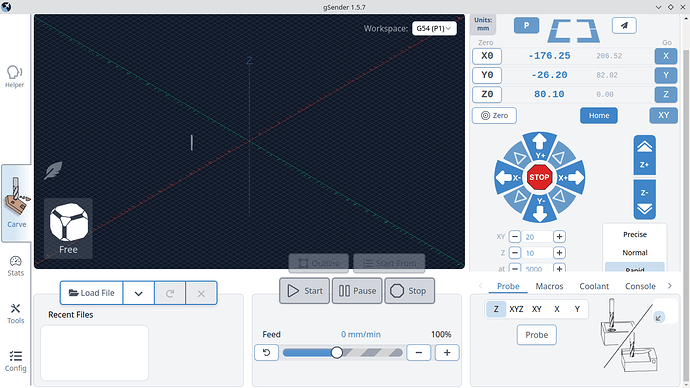690x388 pixels.
Task: Increase feed override with plus button
Action: click(x=447, y=352)
